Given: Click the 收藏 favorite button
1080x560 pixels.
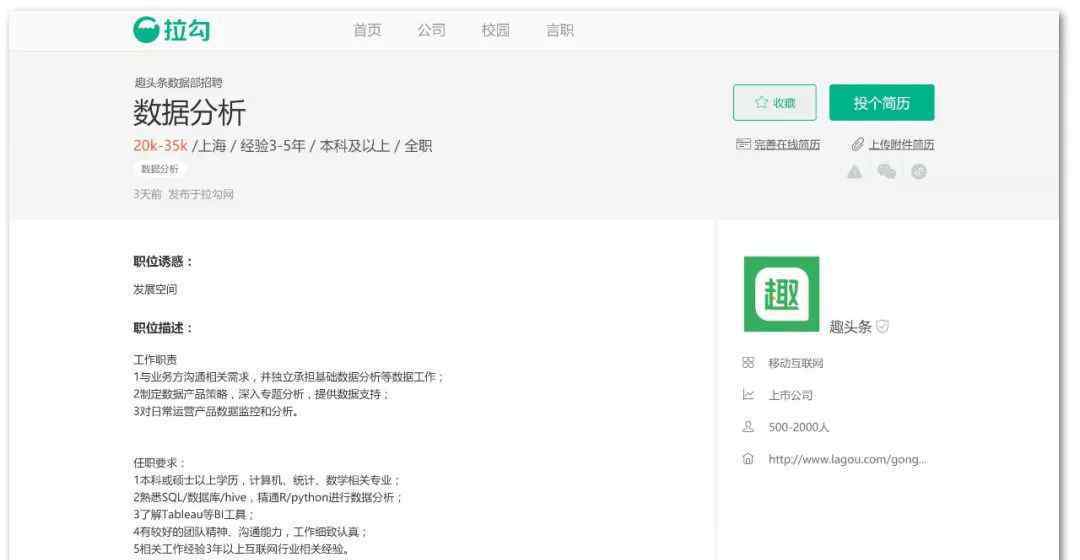Looking at the screenshot, I should [775, 103].
